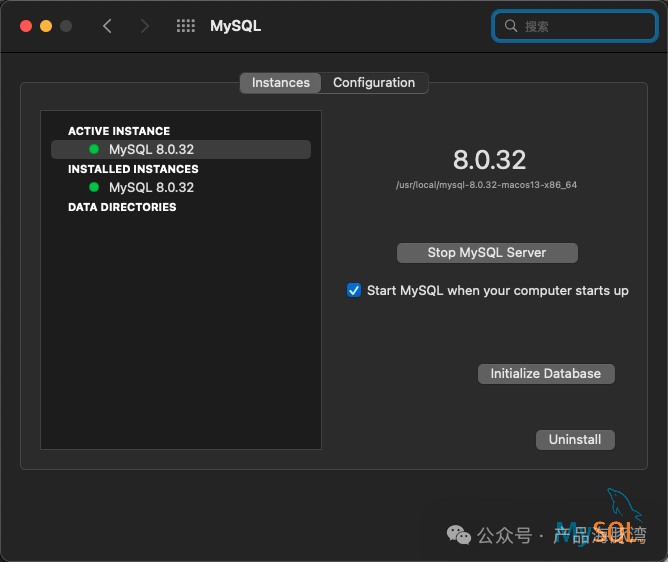668x562 pixels.
Task: Click the Stop MySQL Server button
Action: (x=487, y=253)
